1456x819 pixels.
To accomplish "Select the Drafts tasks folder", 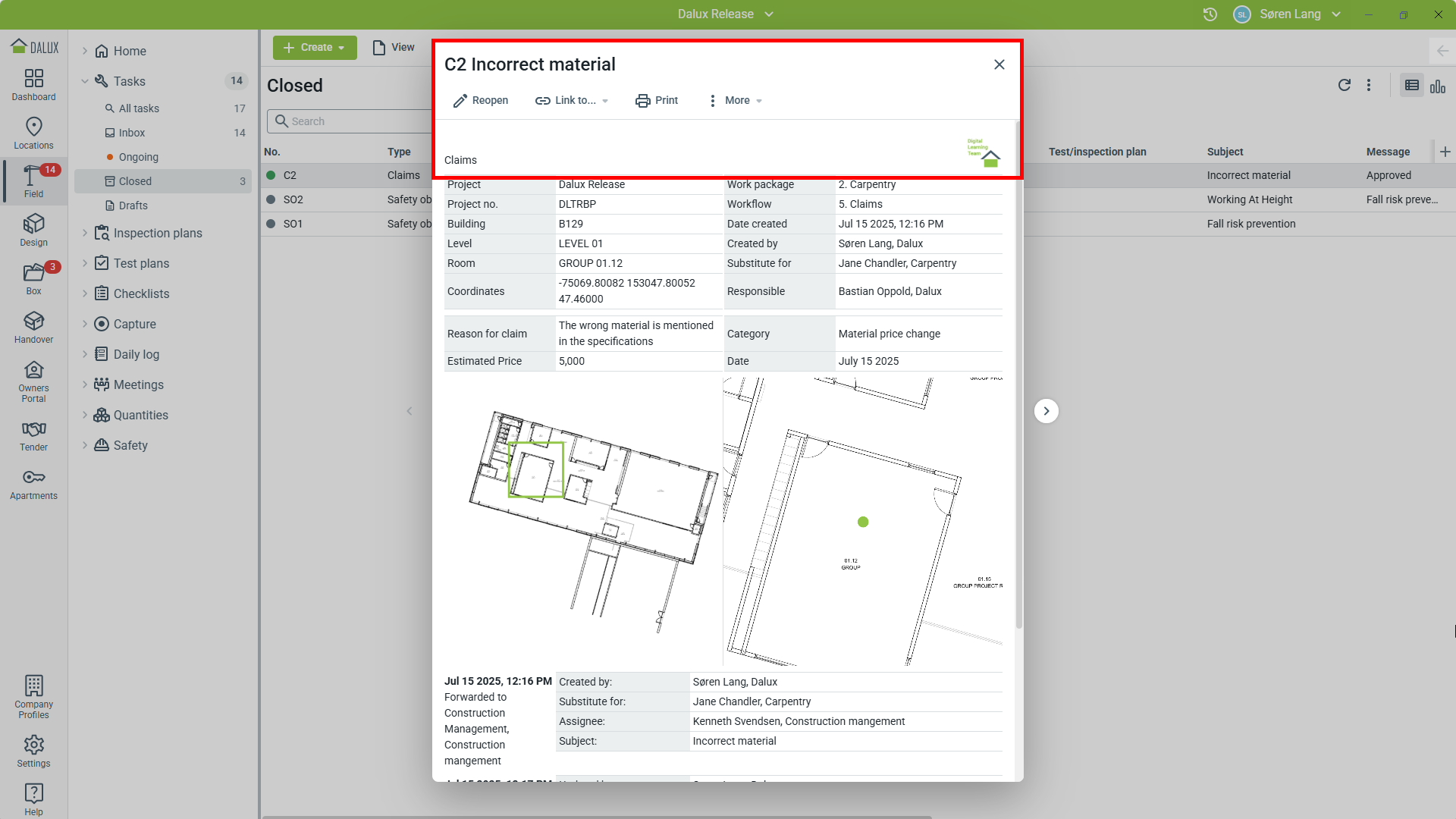I will (x=133, y=206).
